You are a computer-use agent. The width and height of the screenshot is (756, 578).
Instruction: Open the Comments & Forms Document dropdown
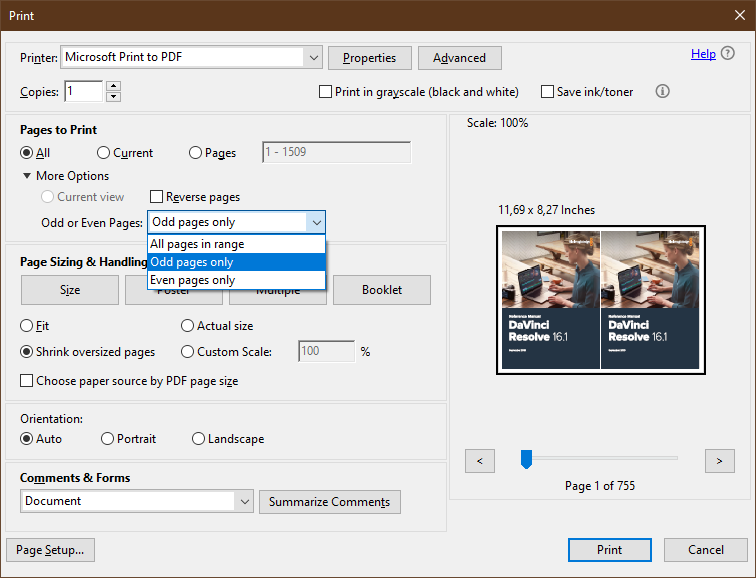coord(137,501)
